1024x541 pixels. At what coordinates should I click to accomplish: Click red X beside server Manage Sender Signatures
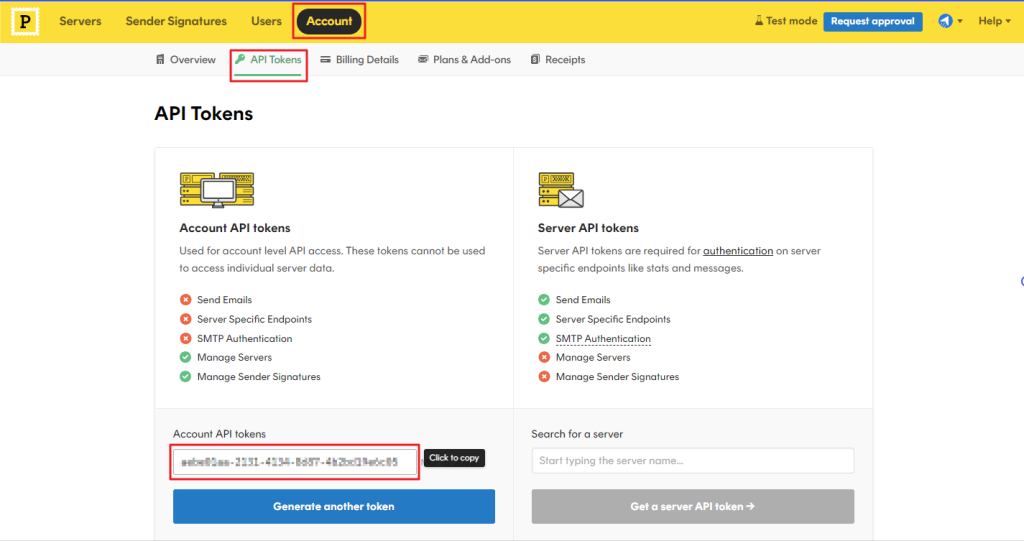[544, 376]
